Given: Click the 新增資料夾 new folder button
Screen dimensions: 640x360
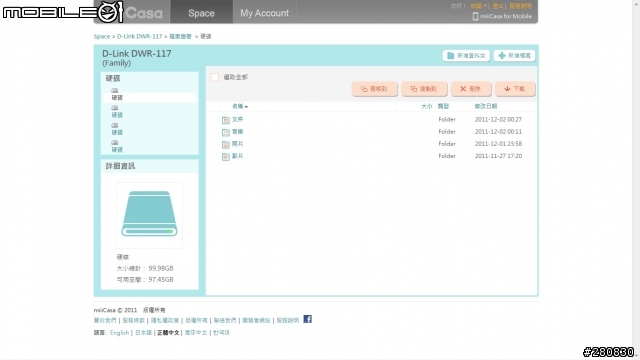Looking at the screenshot, I should [x=466, y=56].
